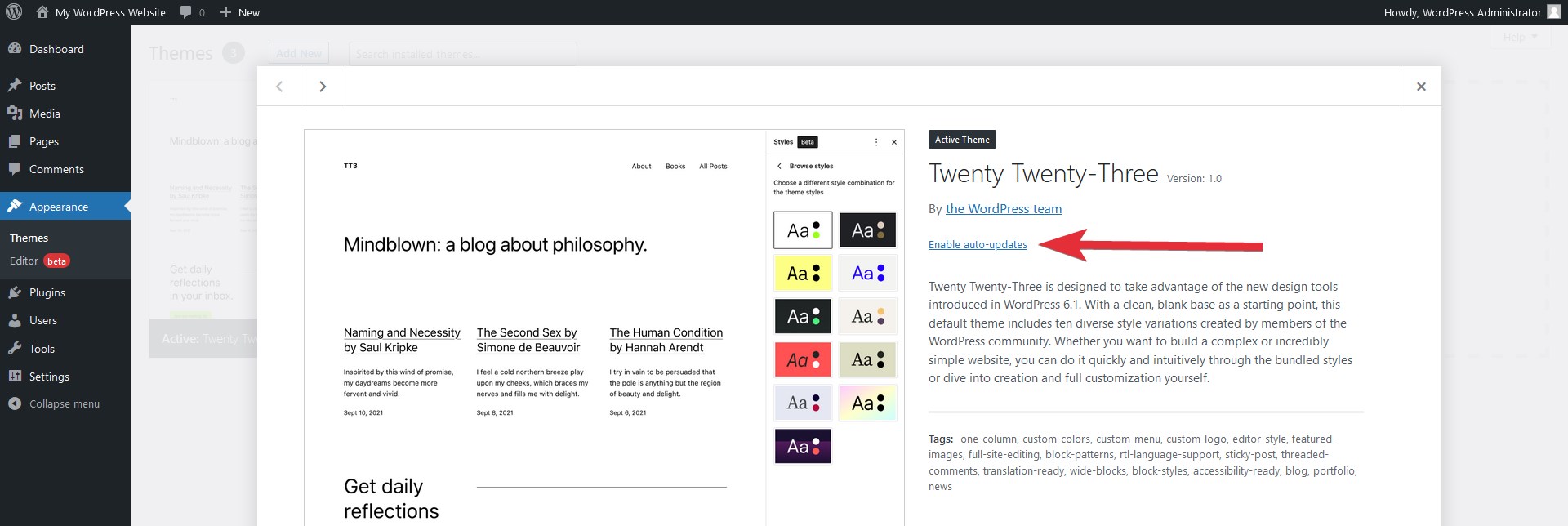Click the Version: 1.0 label
This screenshot has height=526, width=1568.
pyautogui.click(x=1194, y=179)
